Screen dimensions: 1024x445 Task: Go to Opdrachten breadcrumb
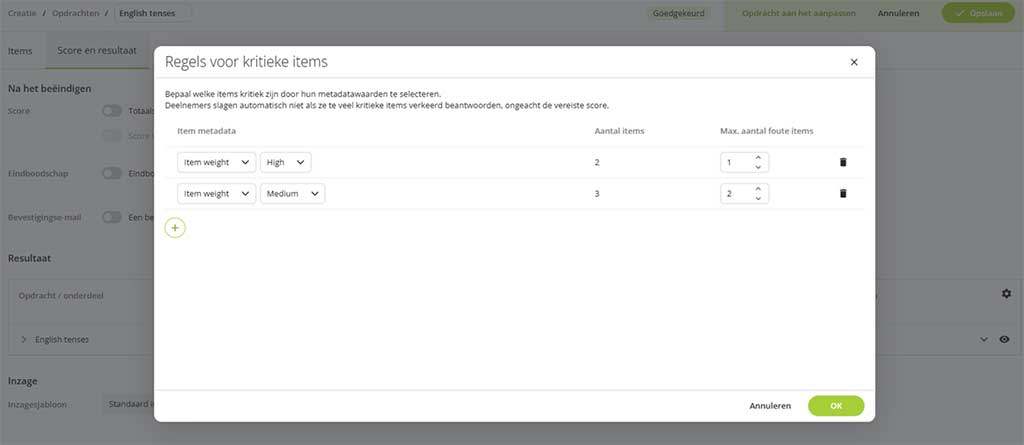pos(76,13)
